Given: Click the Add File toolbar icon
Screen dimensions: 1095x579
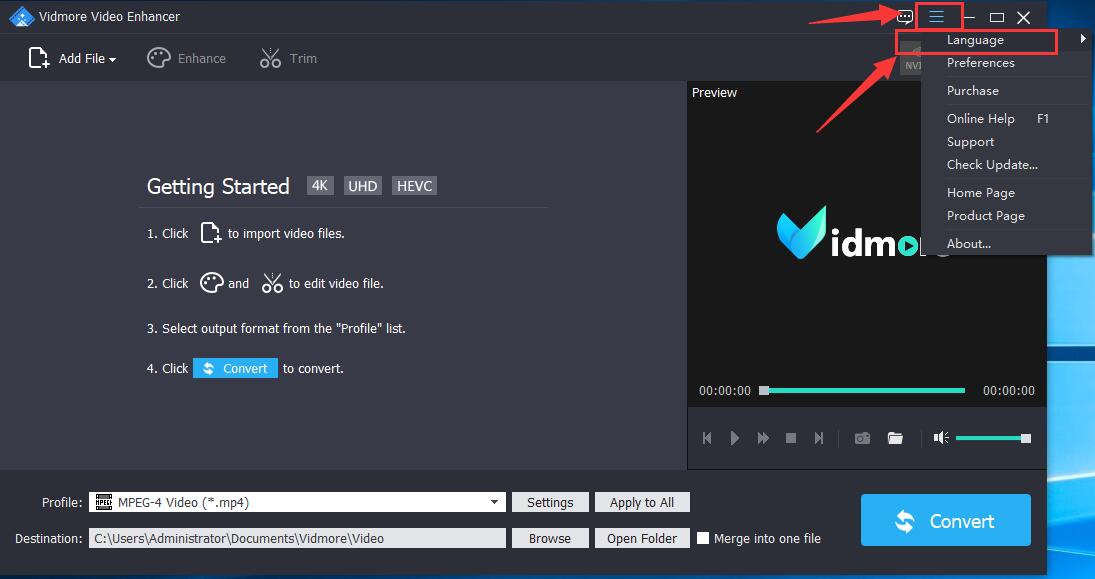Looking at the screenshot, I should point(38,58).
